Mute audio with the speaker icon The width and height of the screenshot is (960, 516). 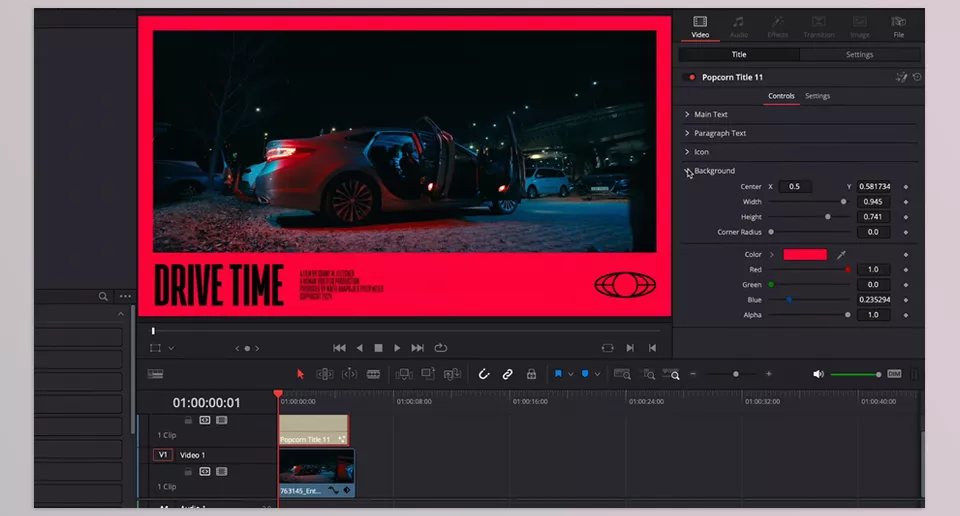[818, 374]
